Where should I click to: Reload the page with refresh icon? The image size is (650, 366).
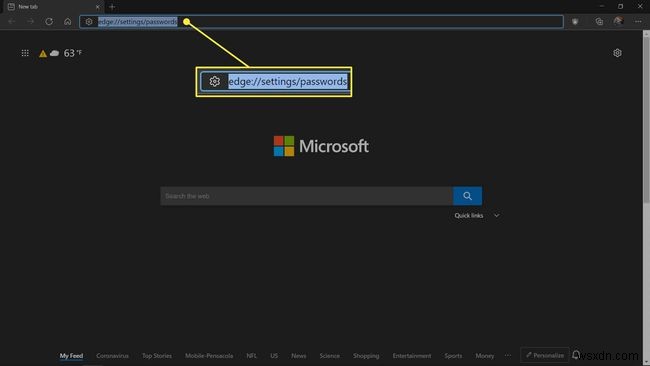(x=49, y=21)
